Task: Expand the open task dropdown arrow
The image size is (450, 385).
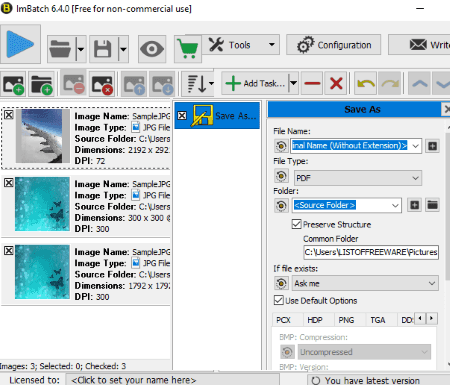Action: coord(81,49)
